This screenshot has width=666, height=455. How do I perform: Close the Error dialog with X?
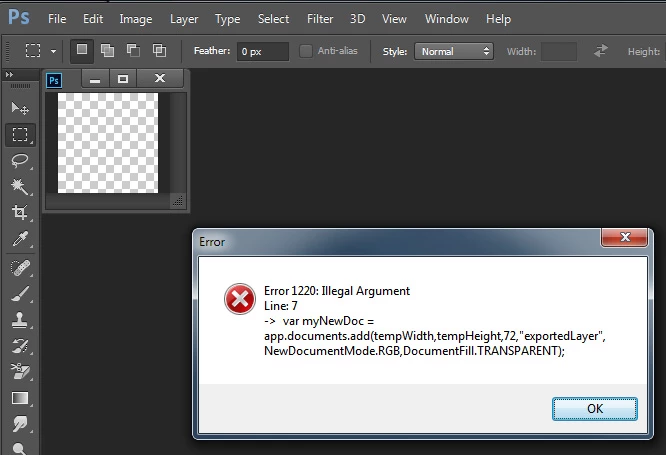(x=625, y=237)
